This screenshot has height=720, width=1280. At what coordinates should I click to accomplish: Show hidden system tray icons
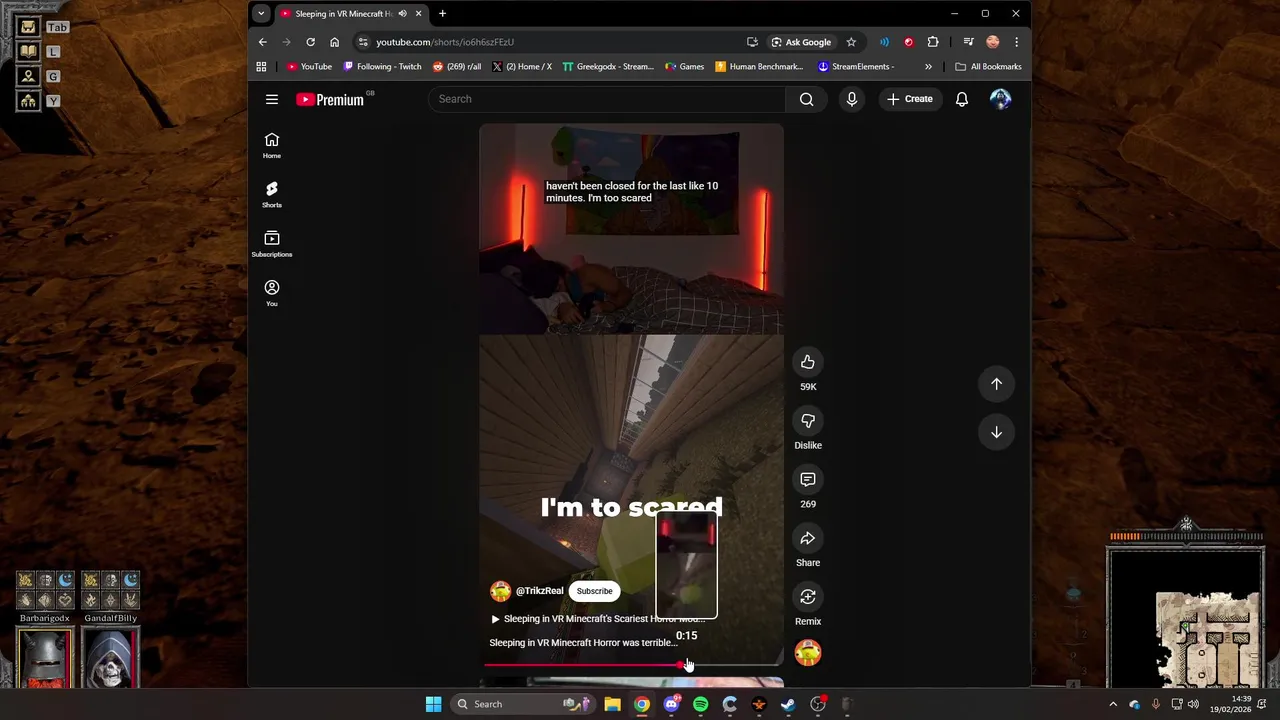point(1113,704)
